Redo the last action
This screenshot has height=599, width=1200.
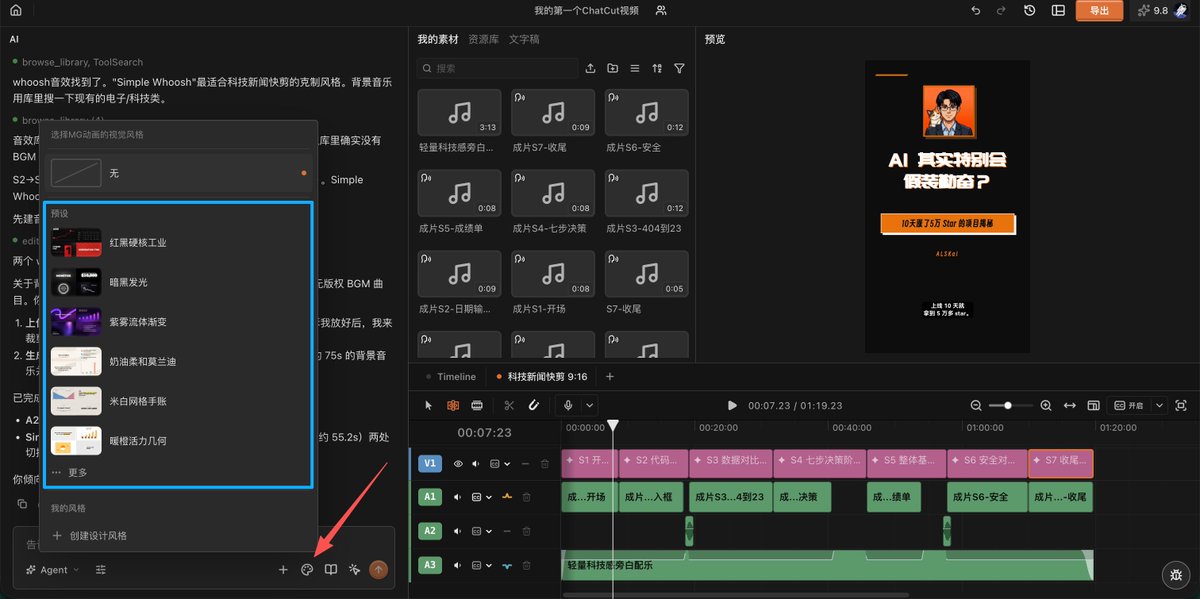click(1002, 10)
